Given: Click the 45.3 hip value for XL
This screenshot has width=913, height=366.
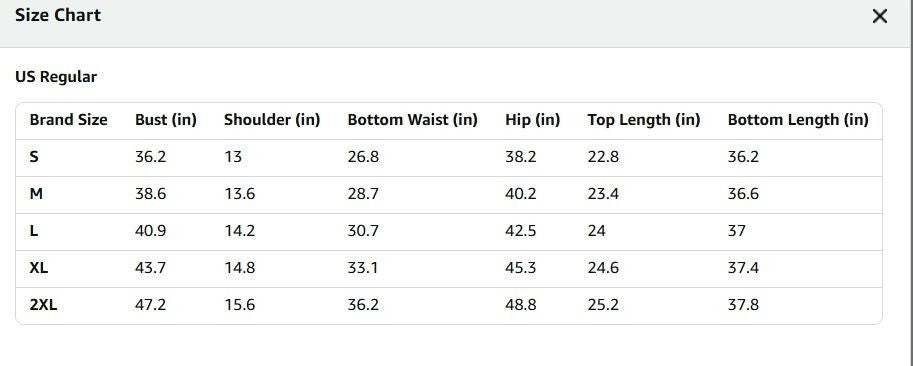Looking at the screenshot, I should (521, 268).
